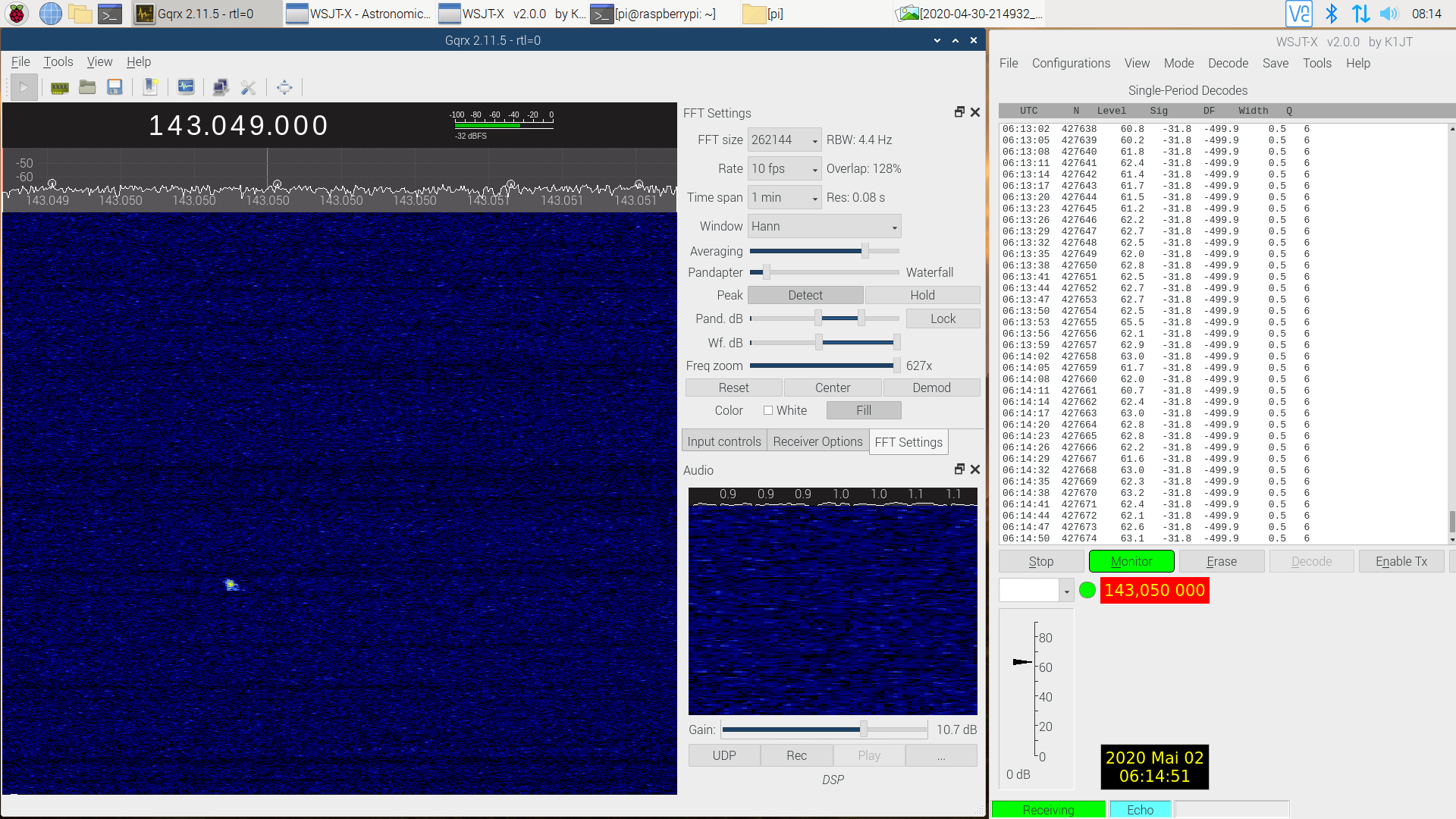Screen dimensions: 1456x819
Task: Toggle the Monitor button in WSJT-X
Action: click(x=1131, y=561)
